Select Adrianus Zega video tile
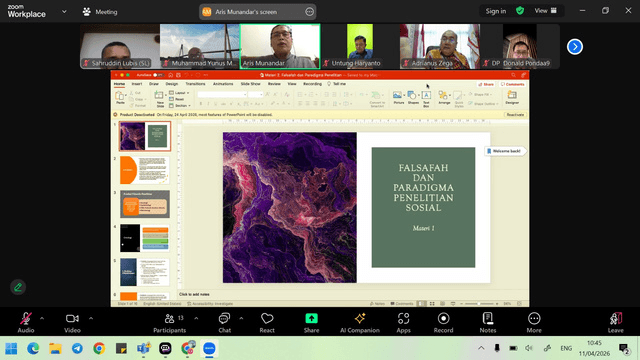This screenshot has height=360, width=640. tap(440, 46)
